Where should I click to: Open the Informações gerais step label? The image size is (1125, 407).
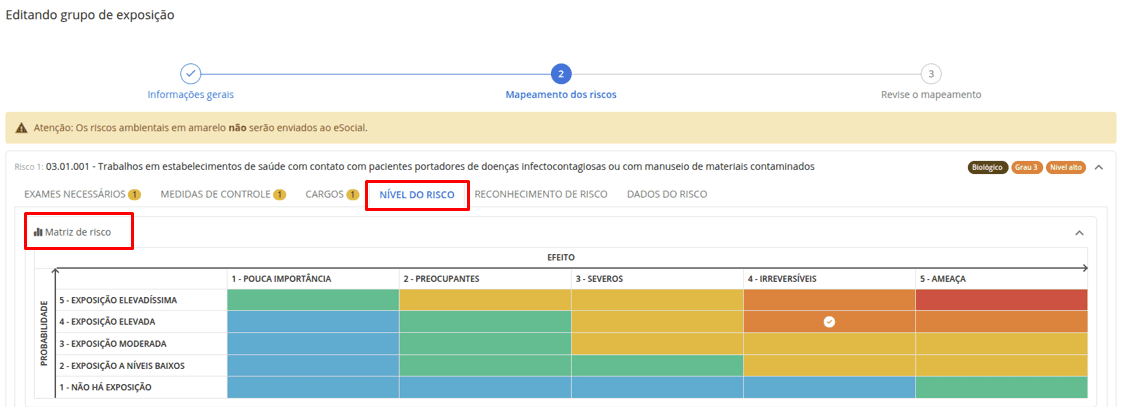(190, 95)
